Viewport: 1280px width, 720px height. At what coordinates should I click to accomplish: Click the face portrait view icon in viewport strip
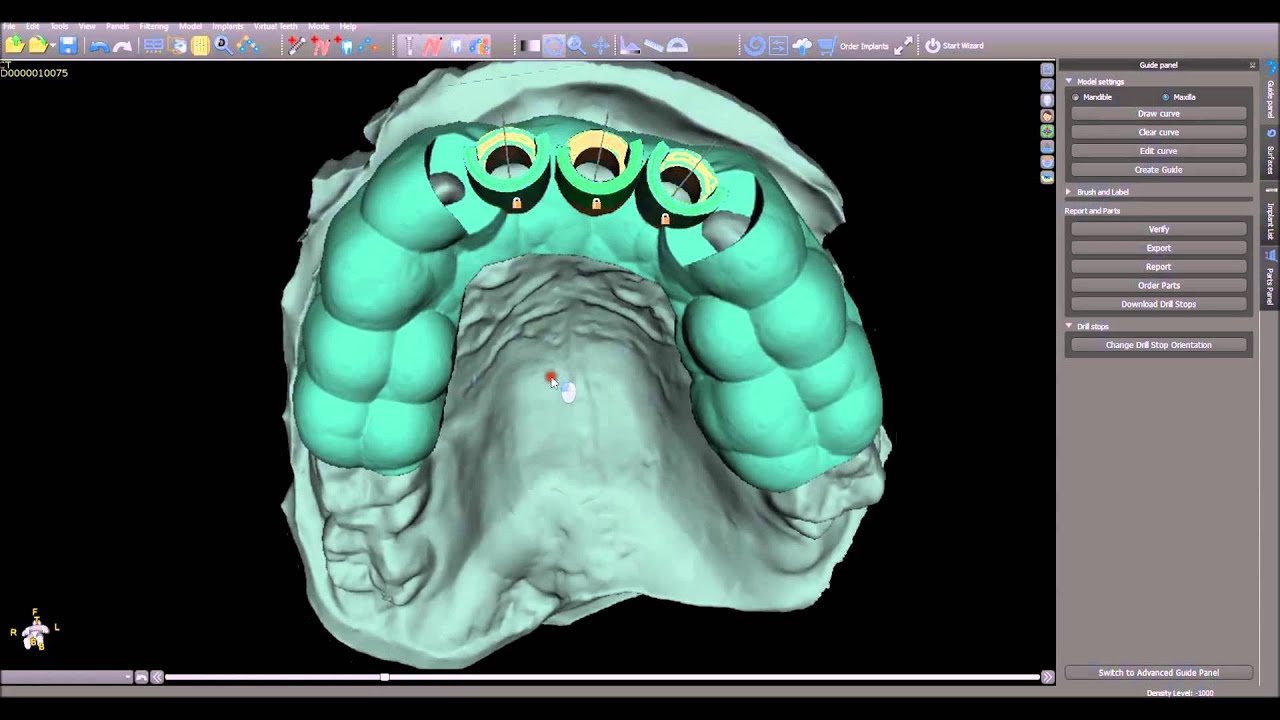coord(1047,115)
